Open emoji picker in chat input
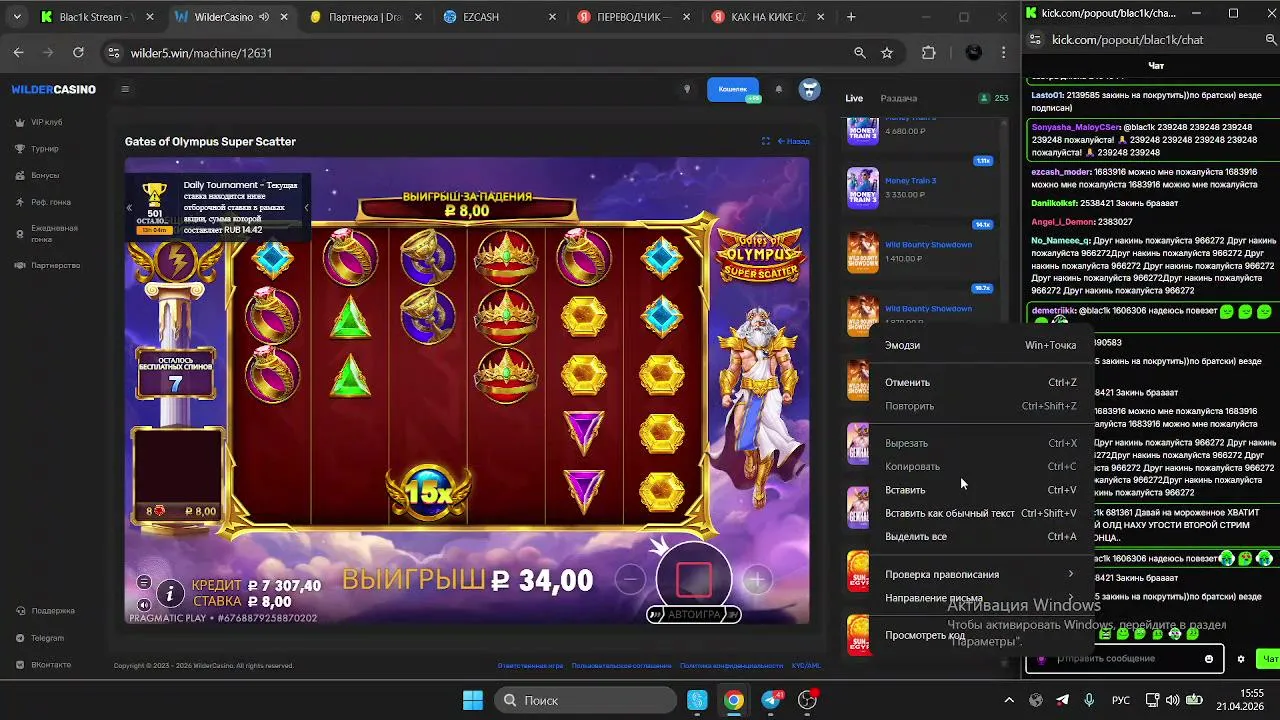This screenshot has height=720, width=1280. [x=1209, y=659]
